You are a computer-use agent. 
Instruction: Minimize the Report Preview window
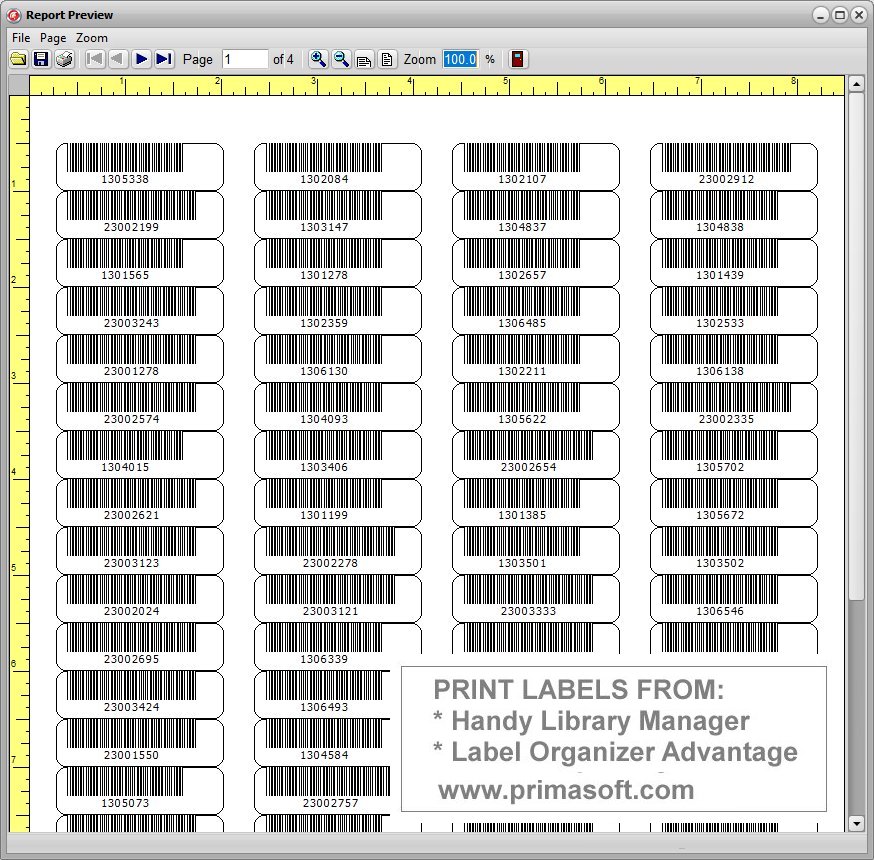coord(820,15)
